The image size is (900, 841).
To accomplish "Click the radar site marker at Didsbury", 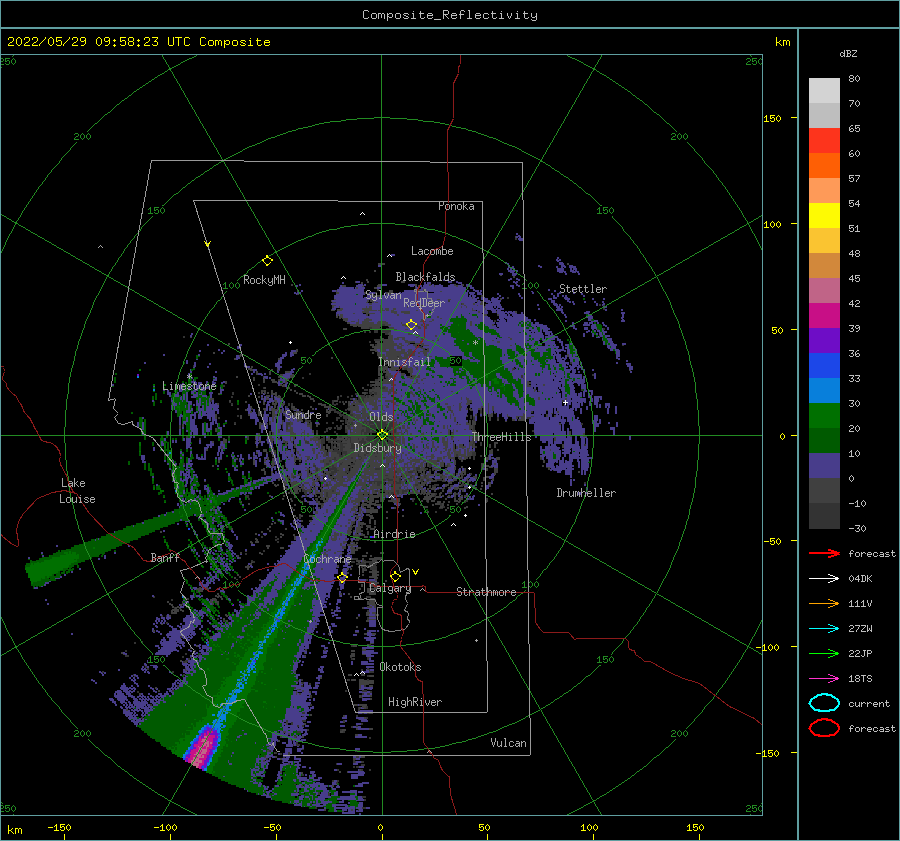I will coord(382,435).
